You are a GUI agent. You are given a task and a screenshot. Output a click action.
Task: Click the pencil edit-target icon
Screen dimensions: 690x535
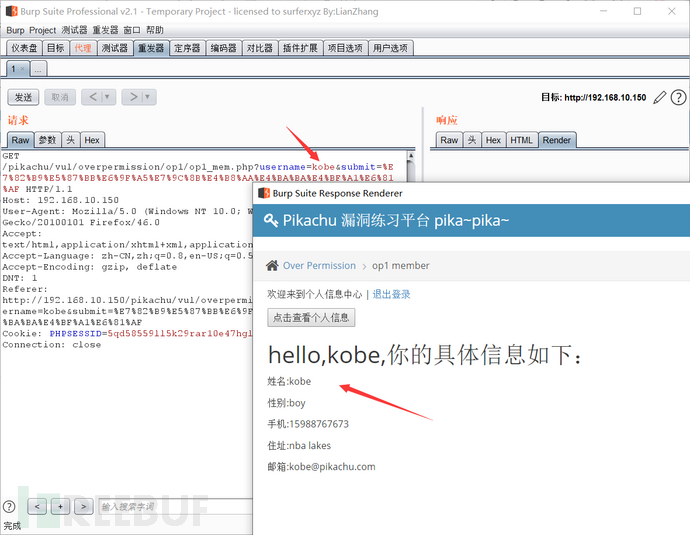pyautogui.click(x=659, y=97)
